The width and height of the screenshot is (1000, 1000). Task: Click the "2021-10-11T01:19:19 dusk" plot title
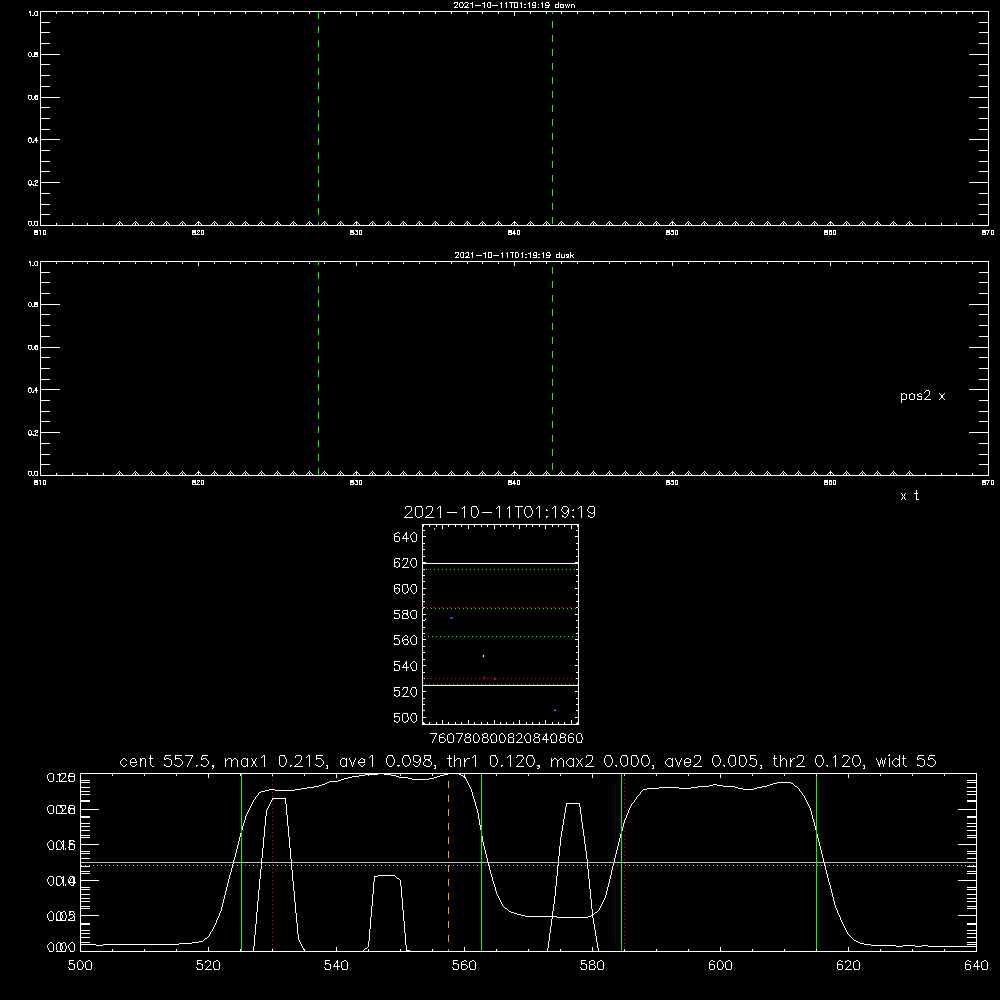click(x=514, y=255)
